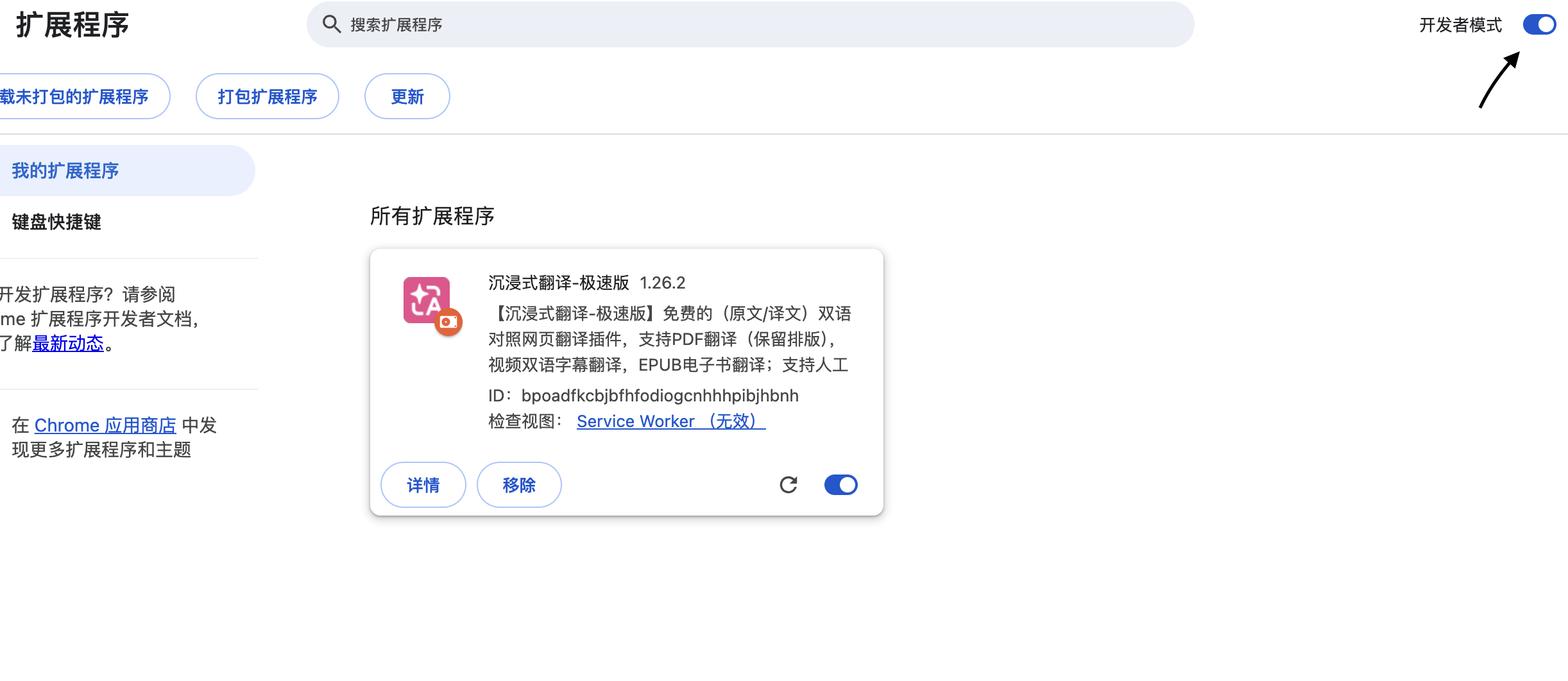Click the 打包扩展程序 button

click(x=267, y=96)
